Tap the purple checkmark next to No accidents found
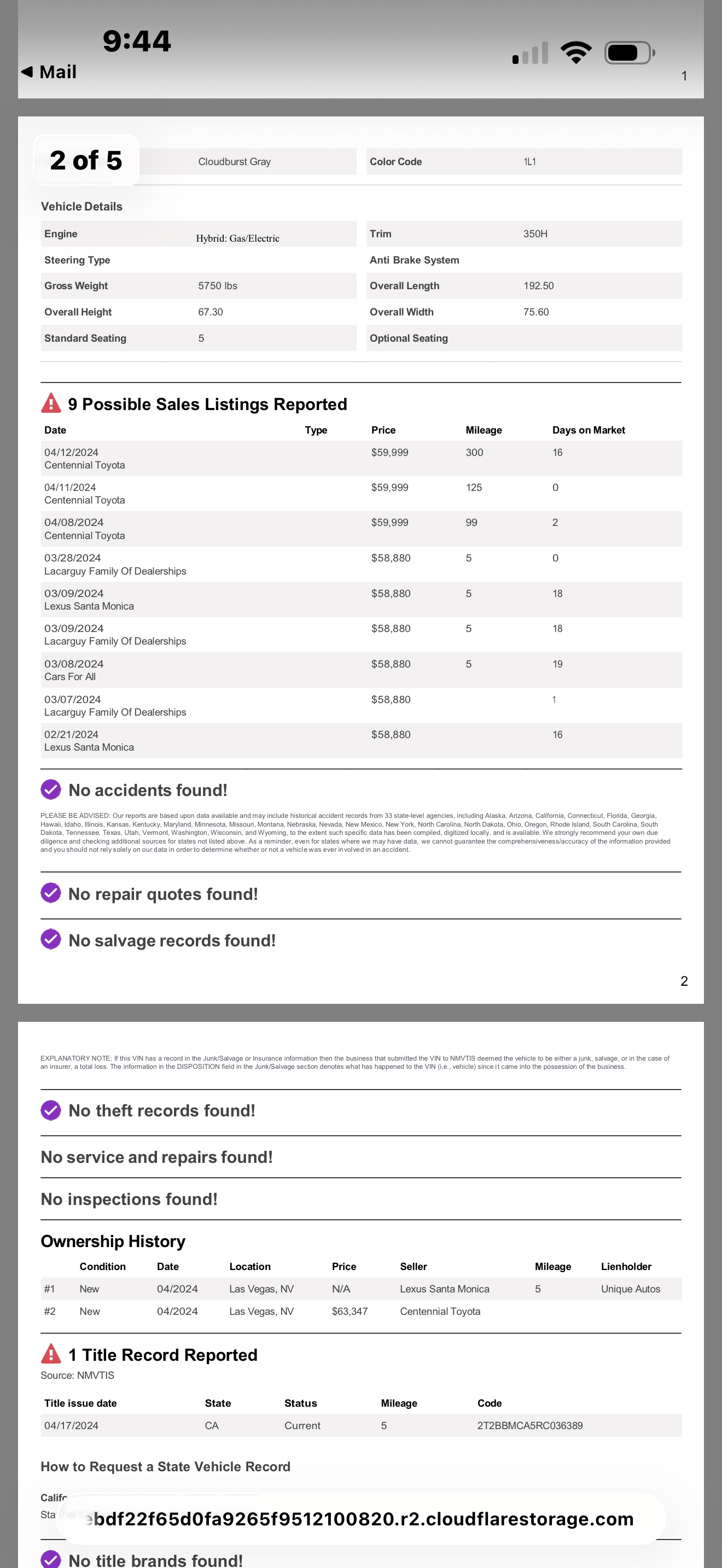This screenshot has width=722, height=1568. (x=51, y=789)
